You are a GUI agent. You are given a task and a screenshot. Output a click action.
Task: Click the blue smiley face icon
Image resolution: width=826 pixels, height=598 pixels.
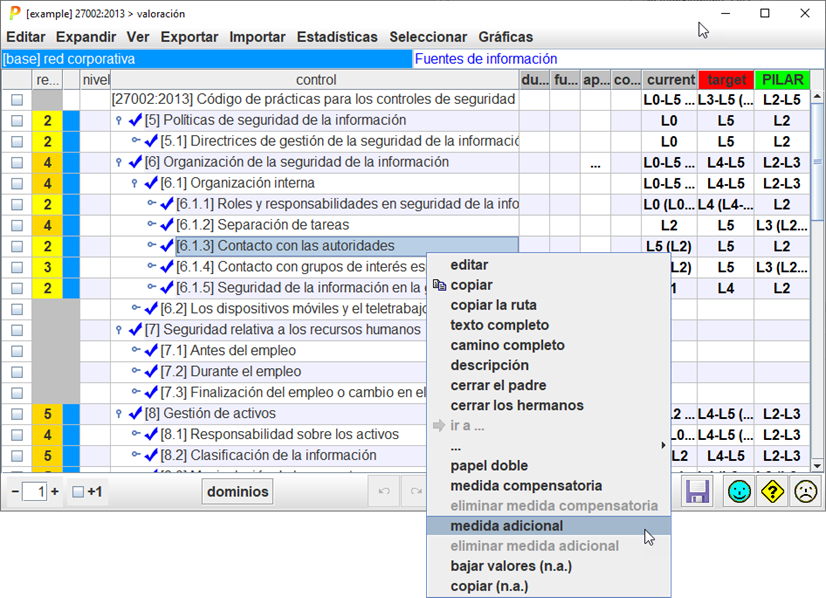[740, 491]
